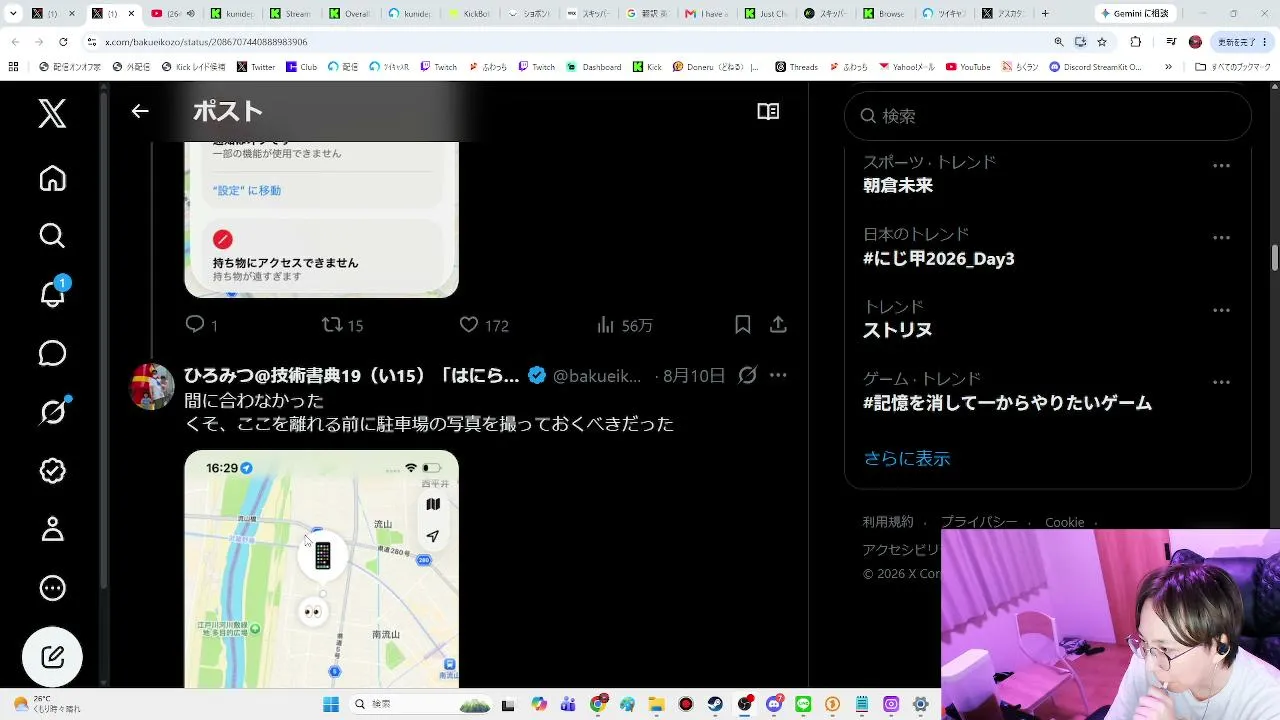This screenshot has width=1280, height=720.
Task: Open the map screenshot showing 16:29
Action: pyautogui.click(x=321, y=569)
